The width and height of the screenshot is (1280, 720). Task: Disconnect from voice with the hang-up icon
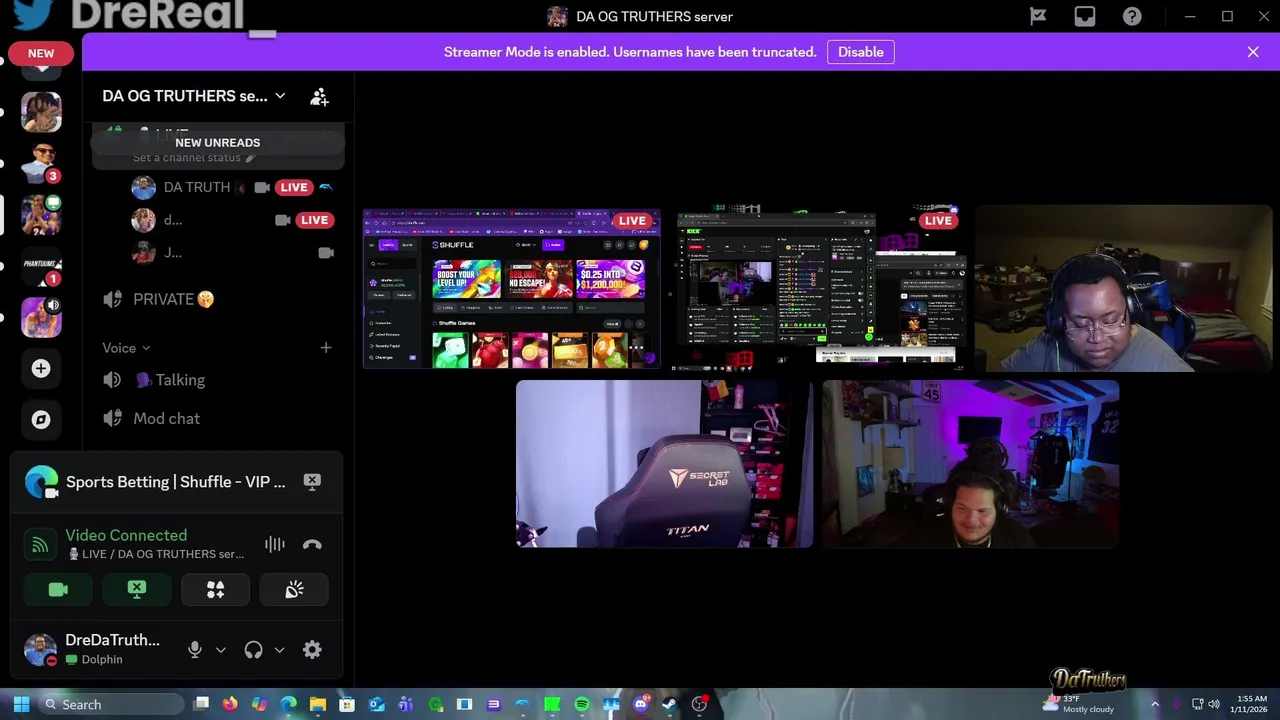312,544
